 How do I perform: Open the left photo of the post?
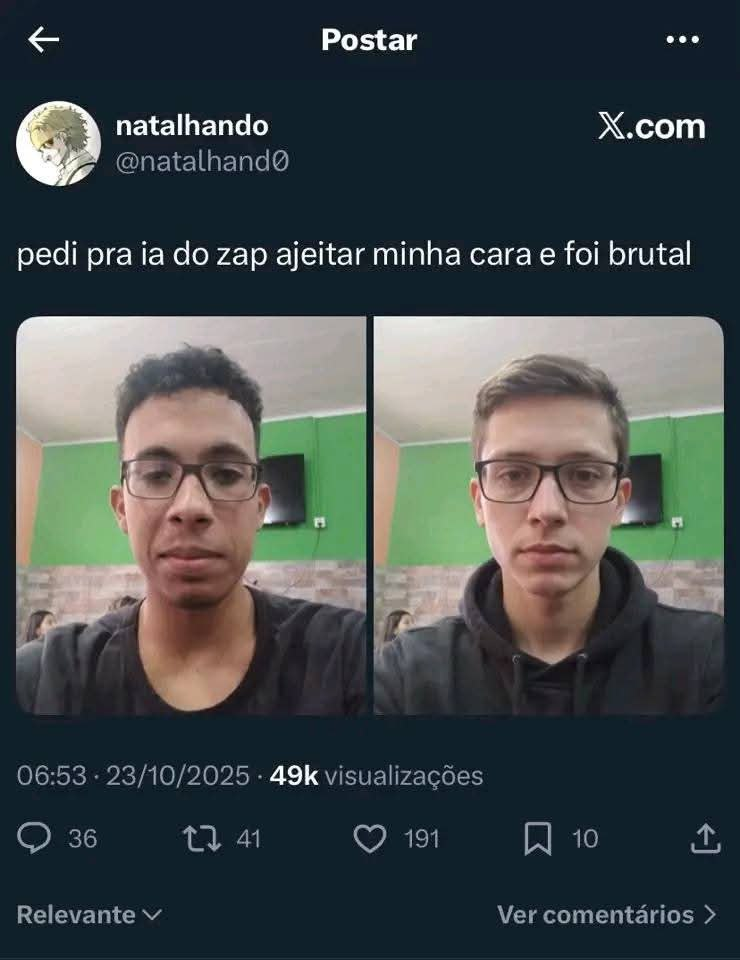pyautogui.click(x=191, y=516)
